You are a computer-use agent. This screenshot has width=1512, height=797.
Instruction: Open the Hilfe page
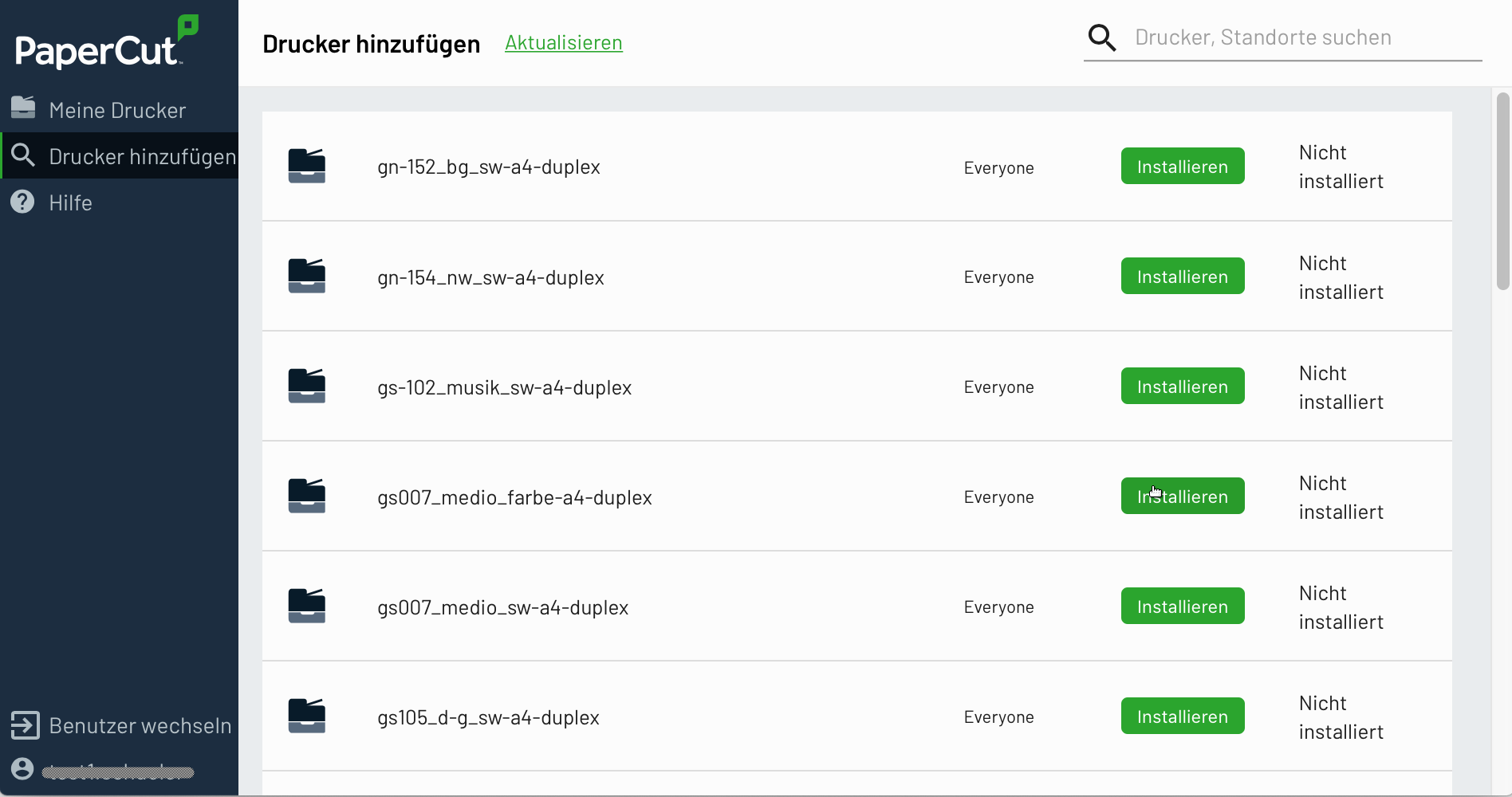coord(70,202)
